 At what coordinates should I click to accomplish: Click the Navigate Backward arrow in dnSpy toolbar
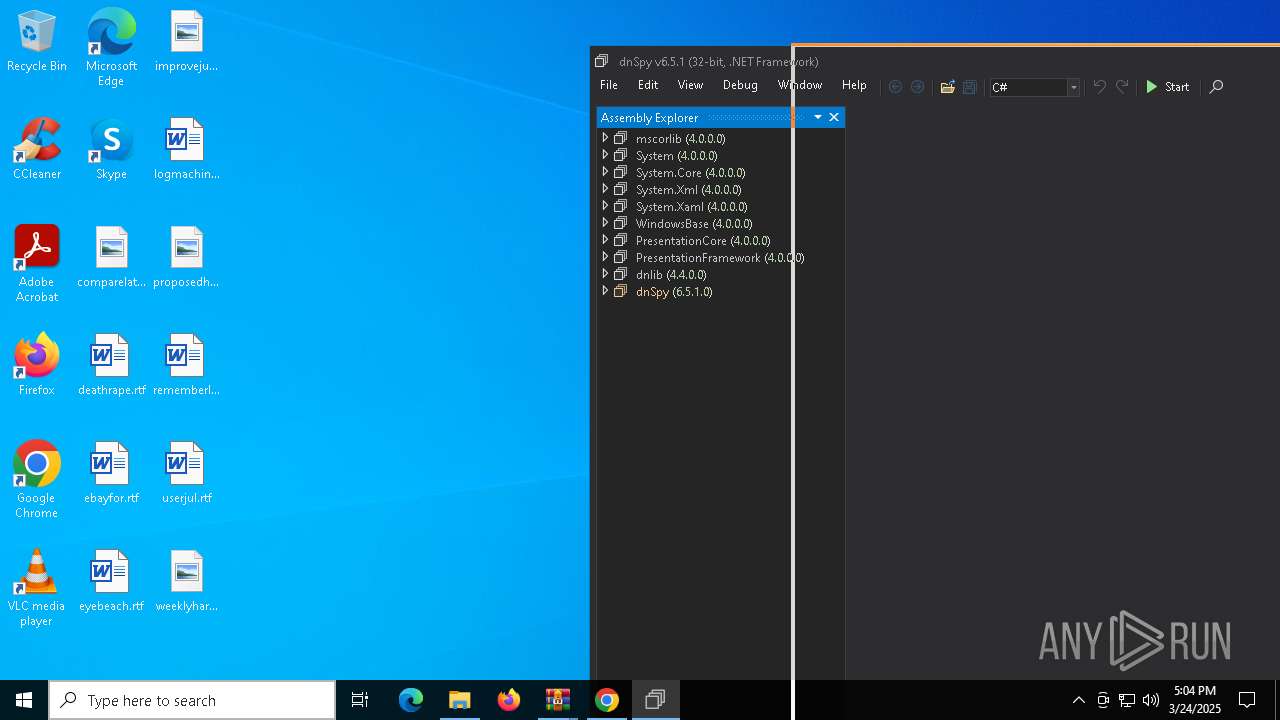[895, 87]
